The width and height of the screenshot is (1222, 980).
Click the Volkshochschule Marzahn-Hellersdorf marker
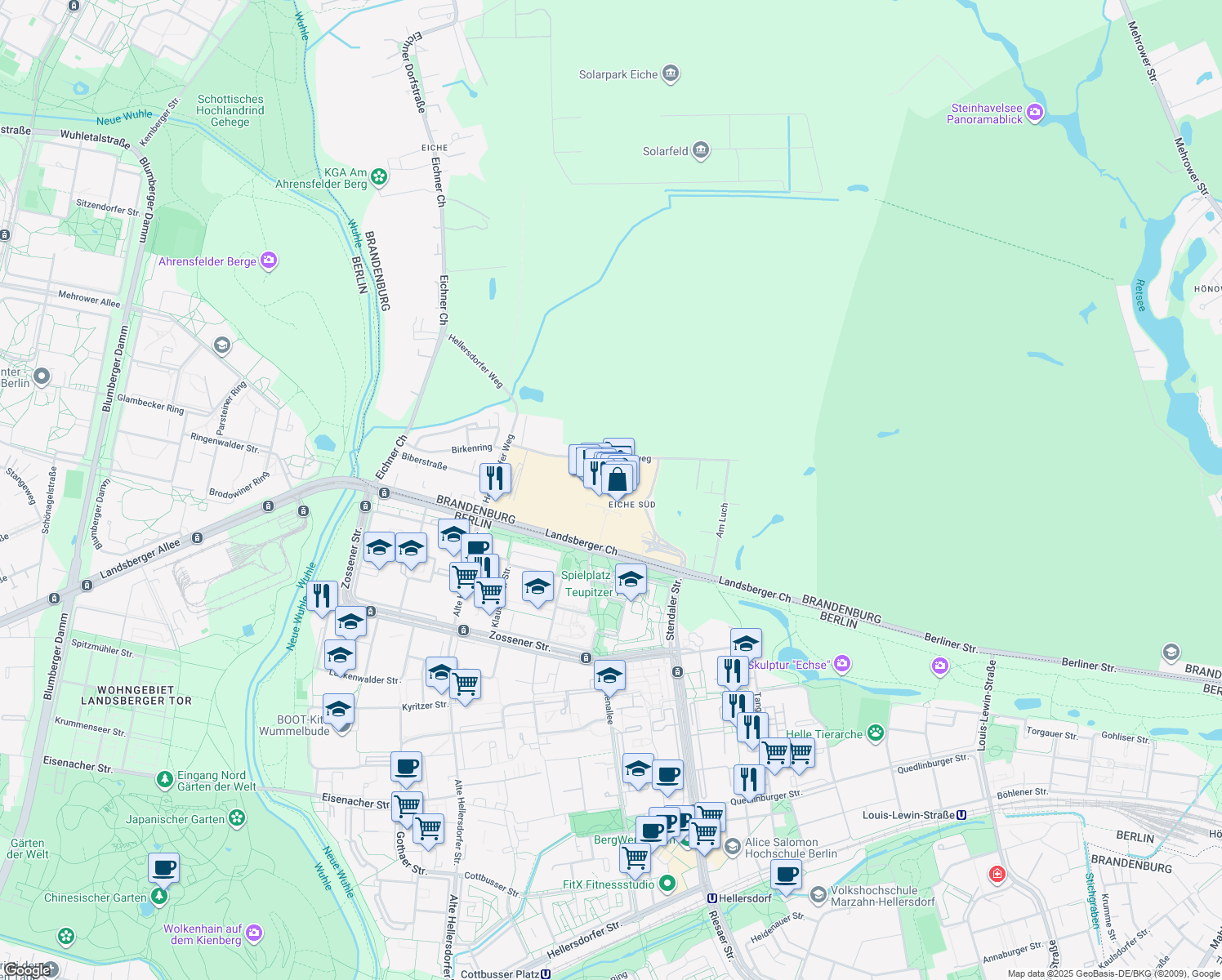coord(819,895)
